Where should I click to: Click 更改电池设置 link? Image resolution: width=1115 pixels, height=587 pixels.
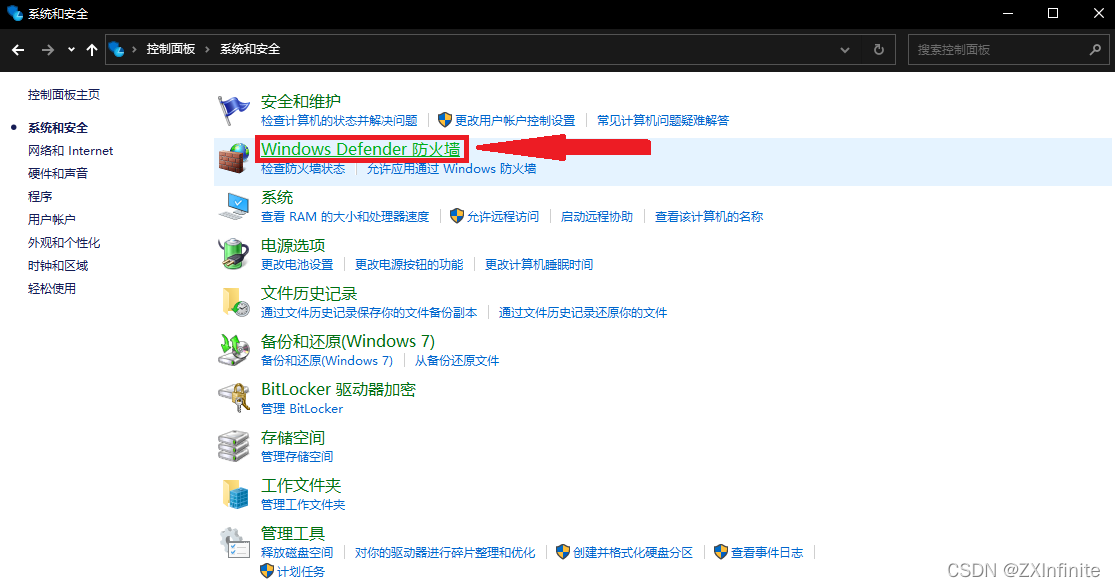(297, 265)
